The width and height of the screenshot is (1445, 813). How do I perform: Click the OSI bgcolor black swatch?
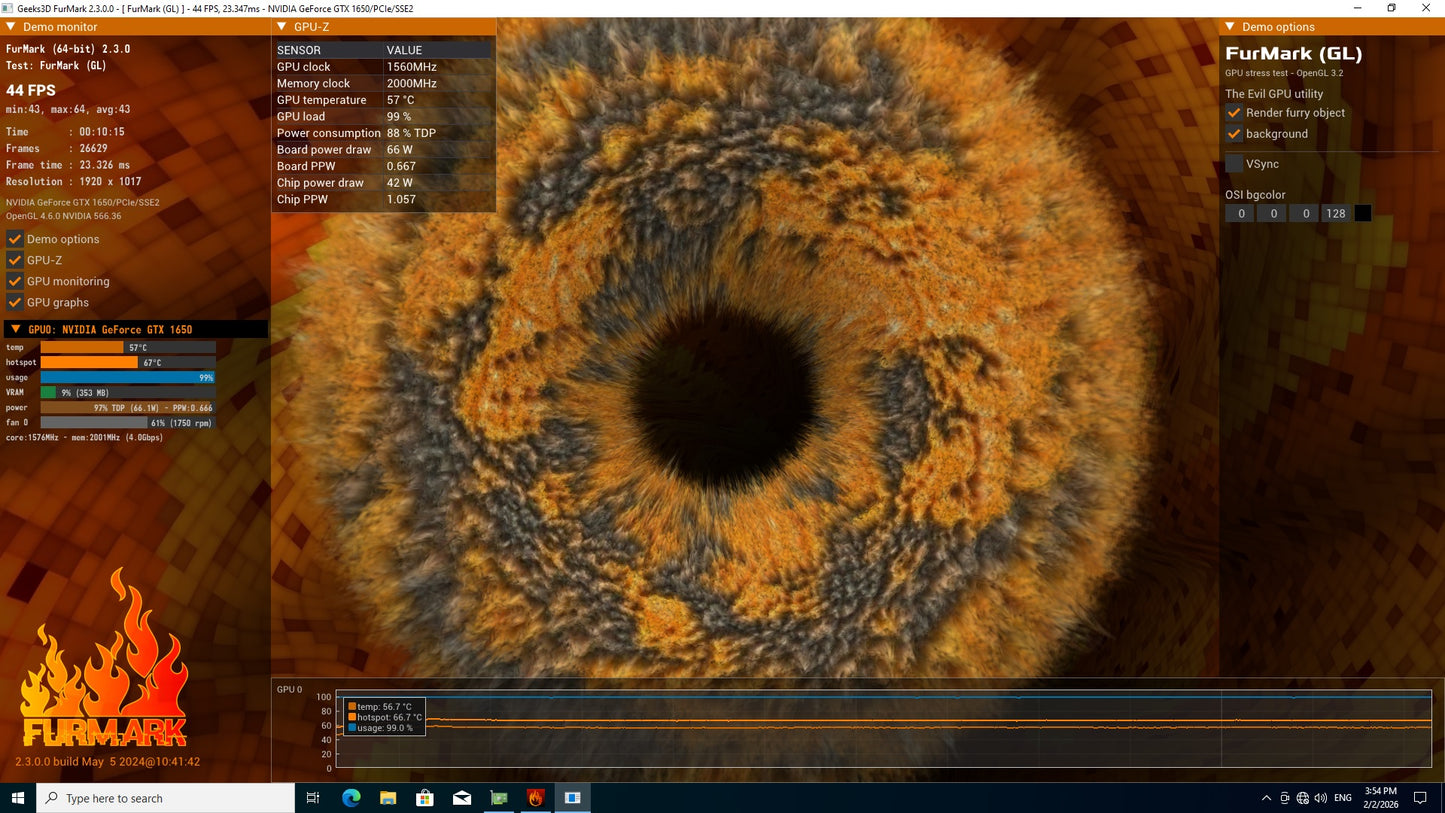(x=1363, y=213)
